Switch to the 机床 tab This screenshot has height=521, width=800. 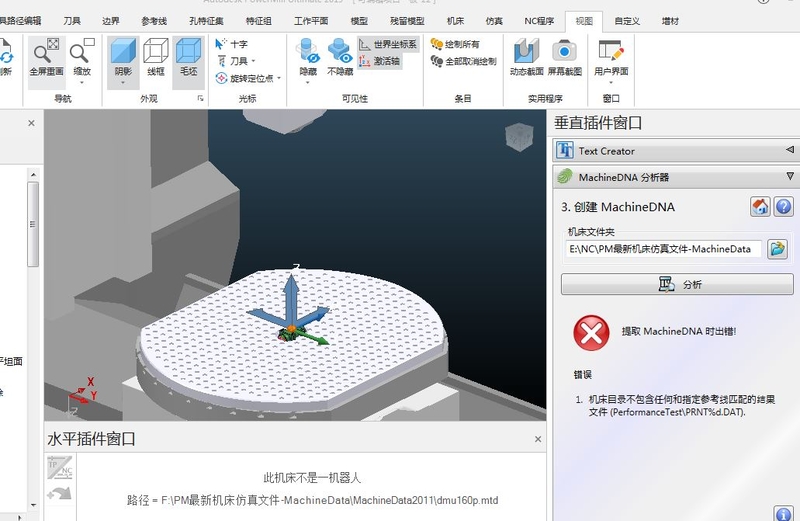(455, 21)
